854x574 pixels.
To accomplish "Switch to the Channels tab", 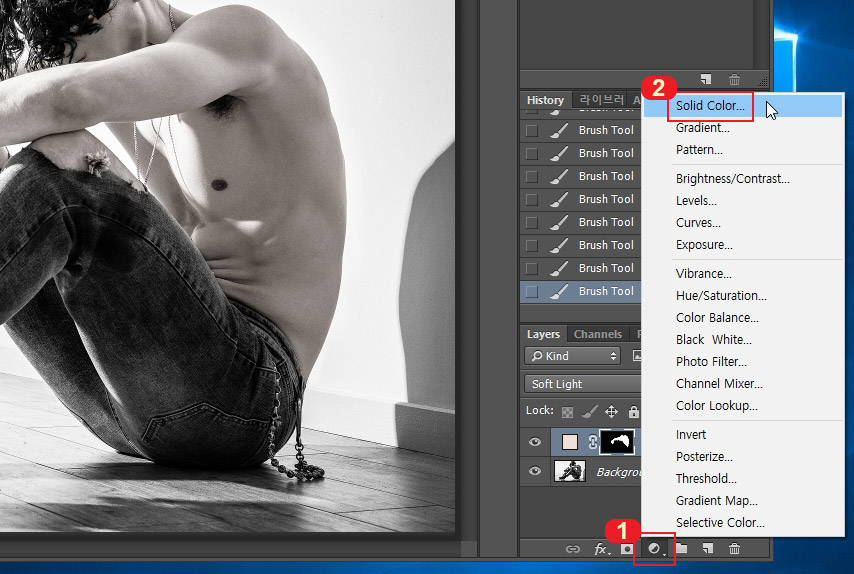I will pyautogui.click(x=597, y=334).
